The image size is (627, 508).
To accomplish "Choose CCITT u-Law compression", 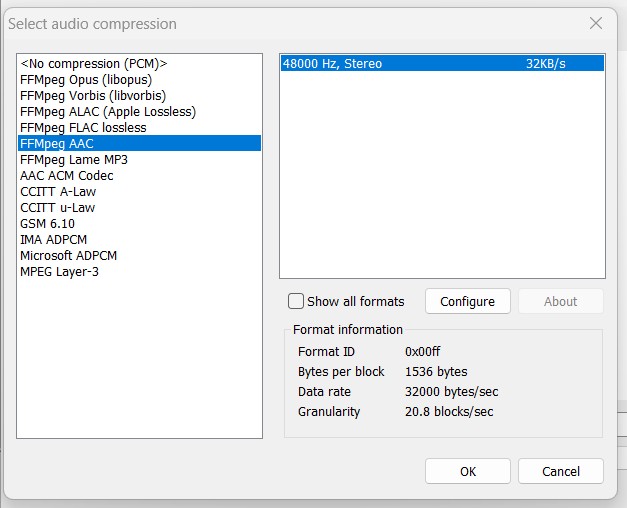I will tap(58, 208).
